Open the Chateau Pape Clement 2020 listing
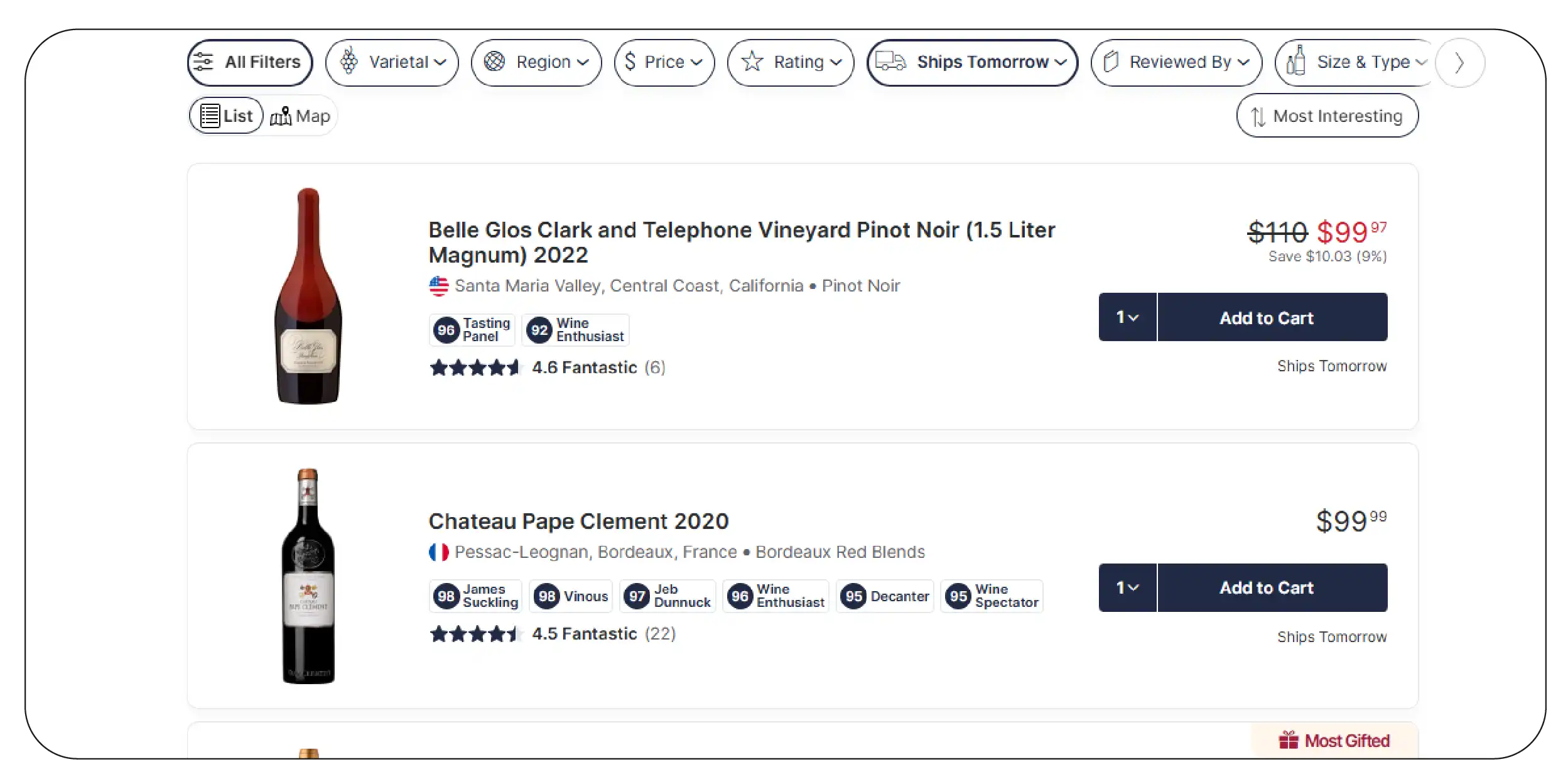The image size is (1568, 779). tap(578, 521)
